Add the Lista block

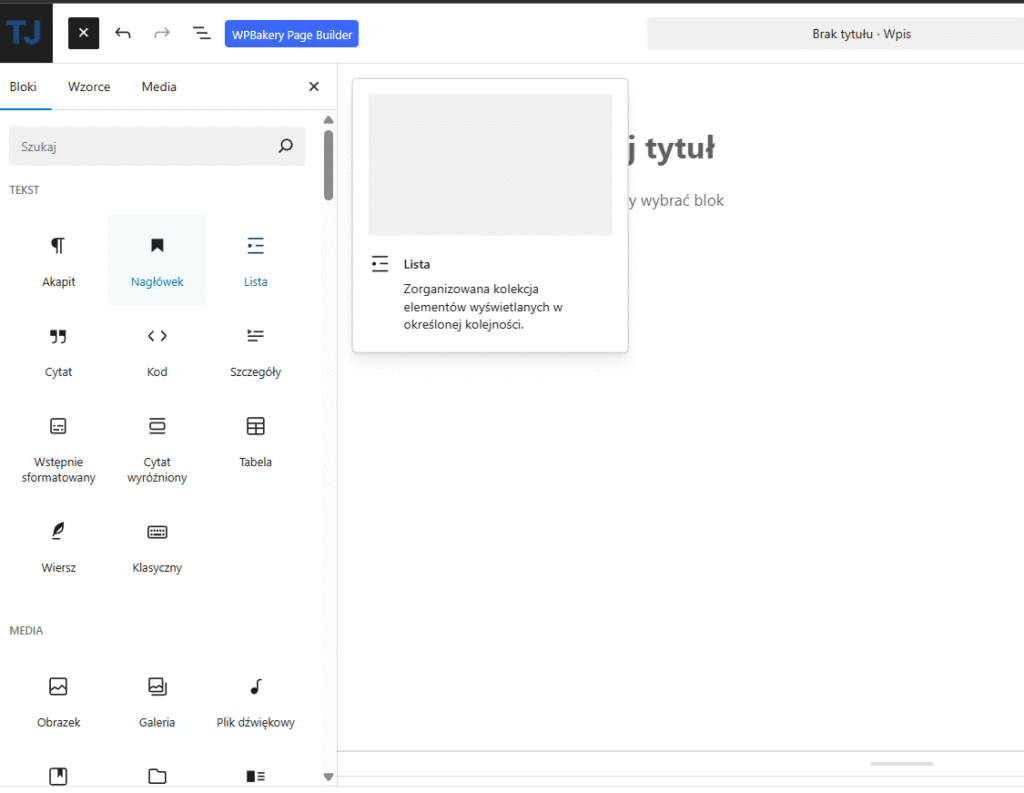[255, 260]
